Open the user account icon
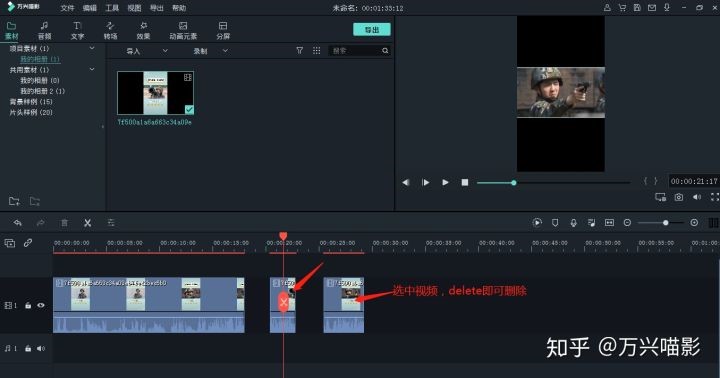The image size is (720, 378). point(607,8)
